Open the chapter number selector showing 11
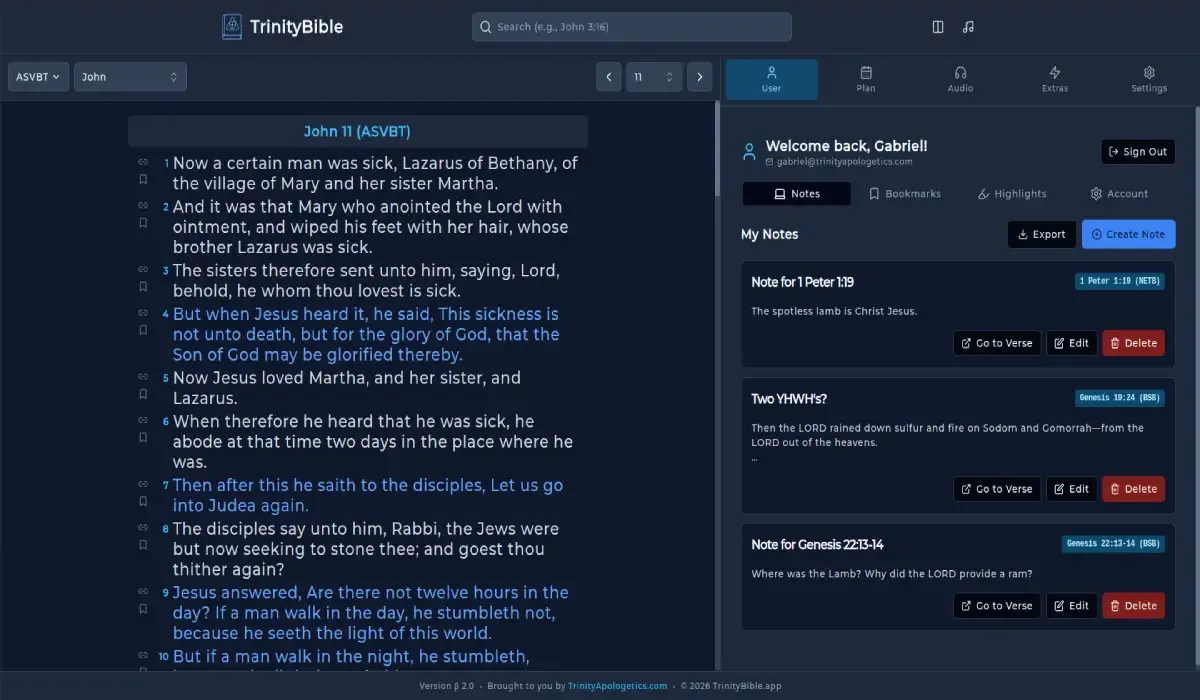Viewport: 1200px width, 700px height. coord(654,76)
